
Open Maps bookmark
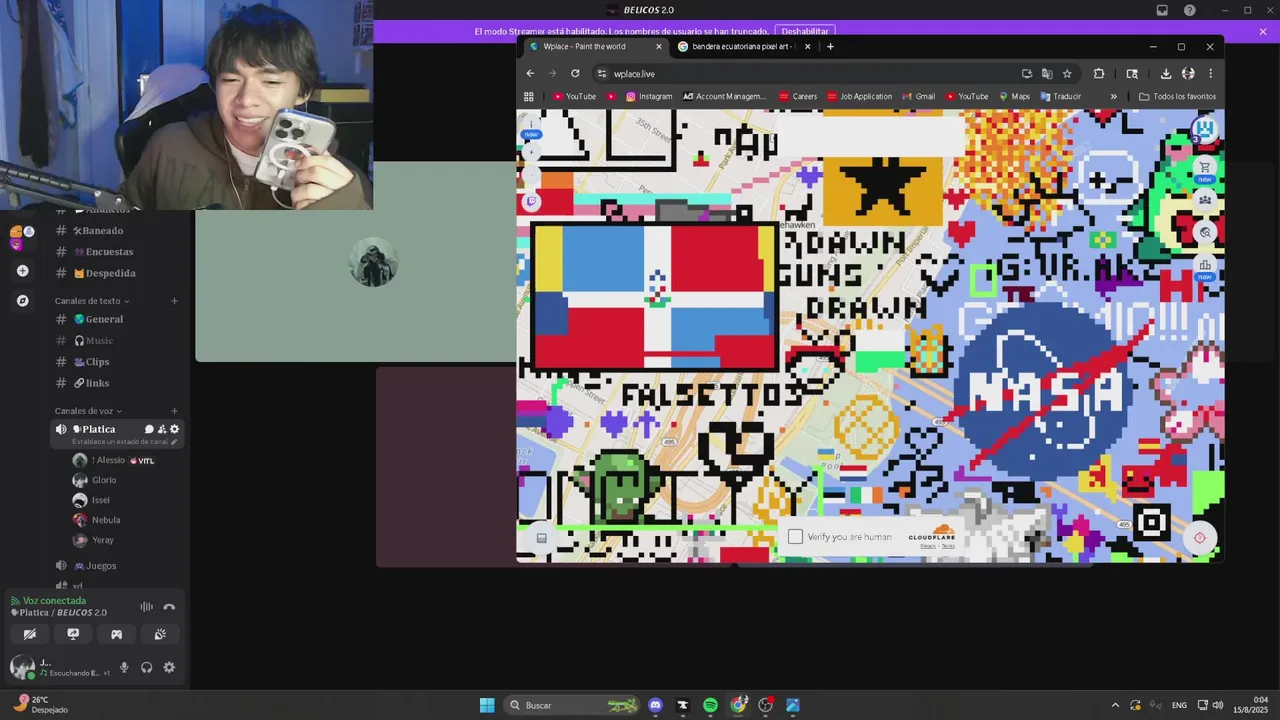(1014, 96)
